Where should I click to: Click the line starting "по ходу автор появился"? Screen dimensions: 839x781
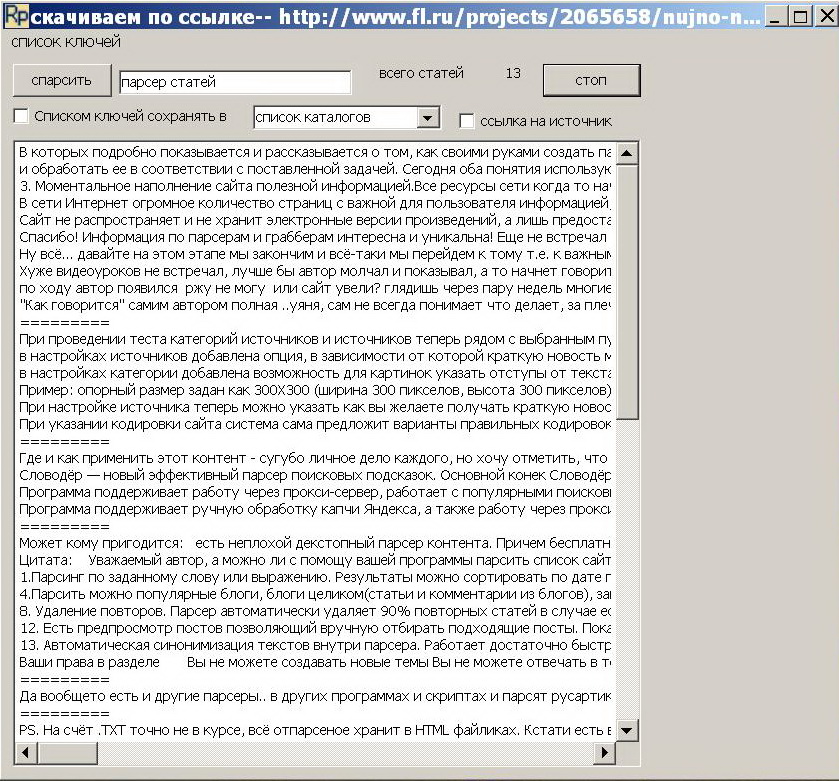[x=315, y=288]
